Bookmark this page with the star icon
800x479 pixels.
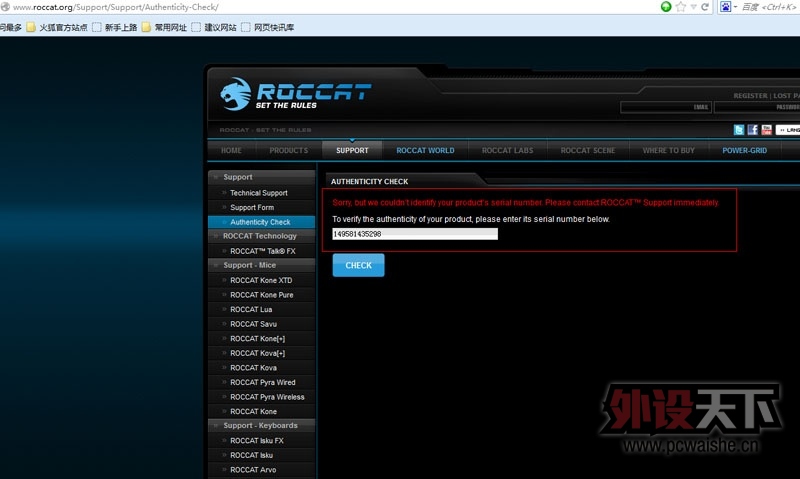point(681,7)
